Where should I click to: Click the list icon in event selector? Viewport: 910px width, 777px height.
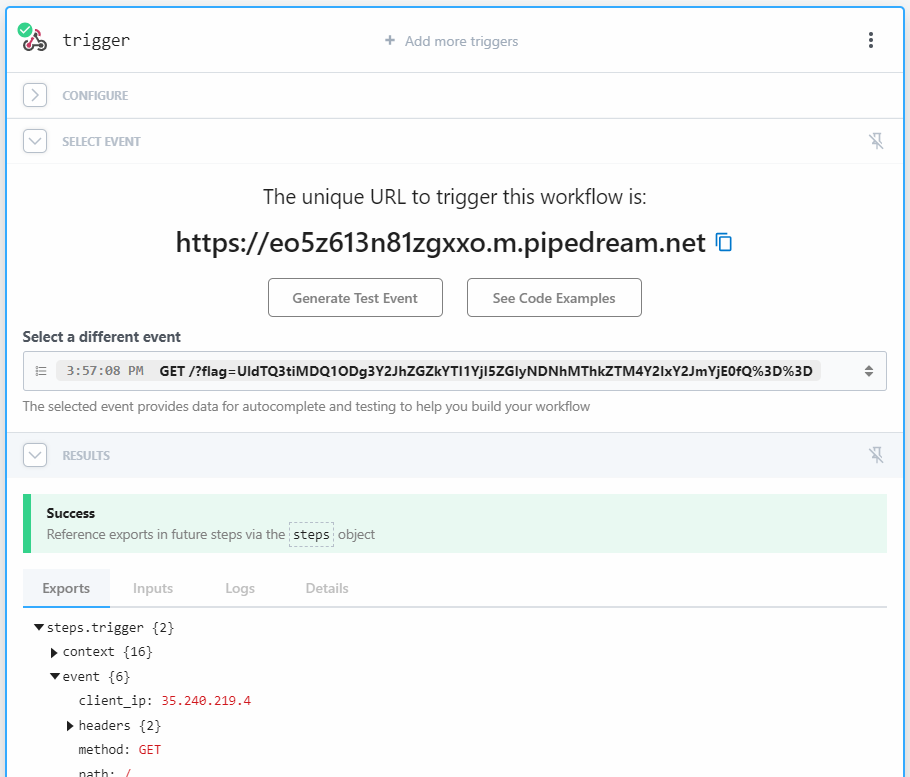[x=41, y=371]
